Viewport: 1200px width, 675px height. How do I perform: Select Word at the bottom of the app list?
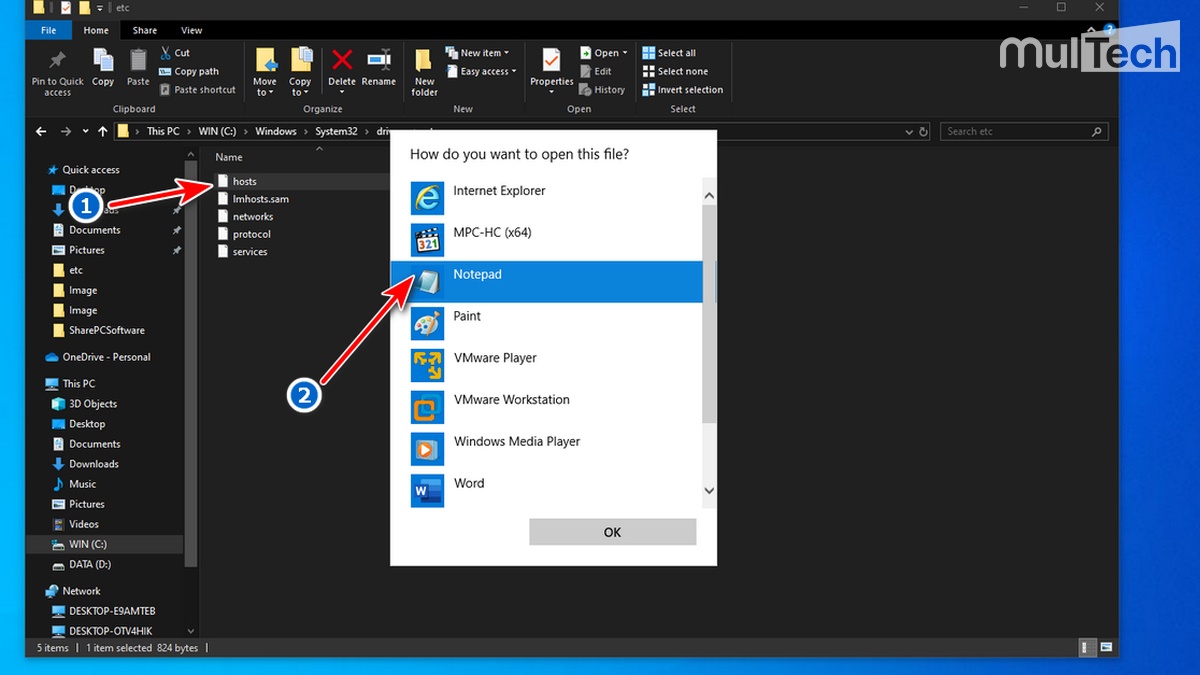tap(470, 482)
